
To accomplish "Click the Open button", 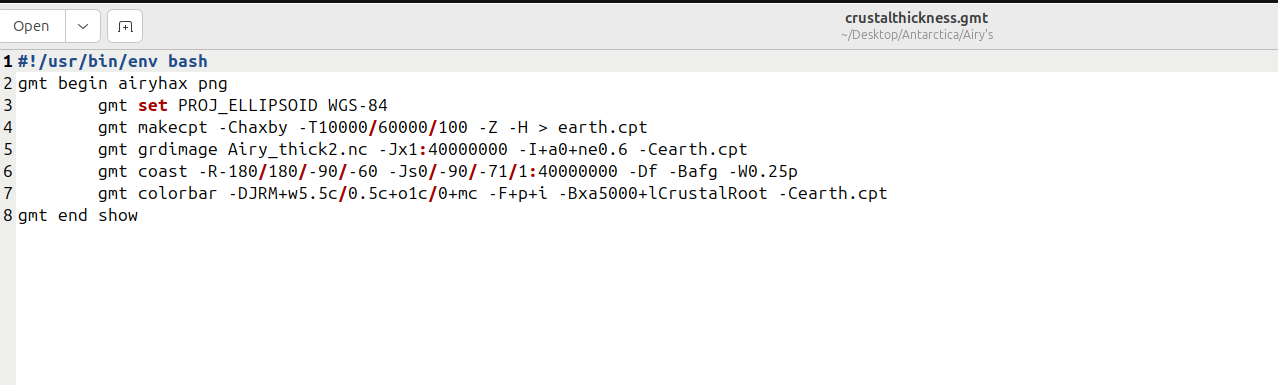I will pos(32,26).
